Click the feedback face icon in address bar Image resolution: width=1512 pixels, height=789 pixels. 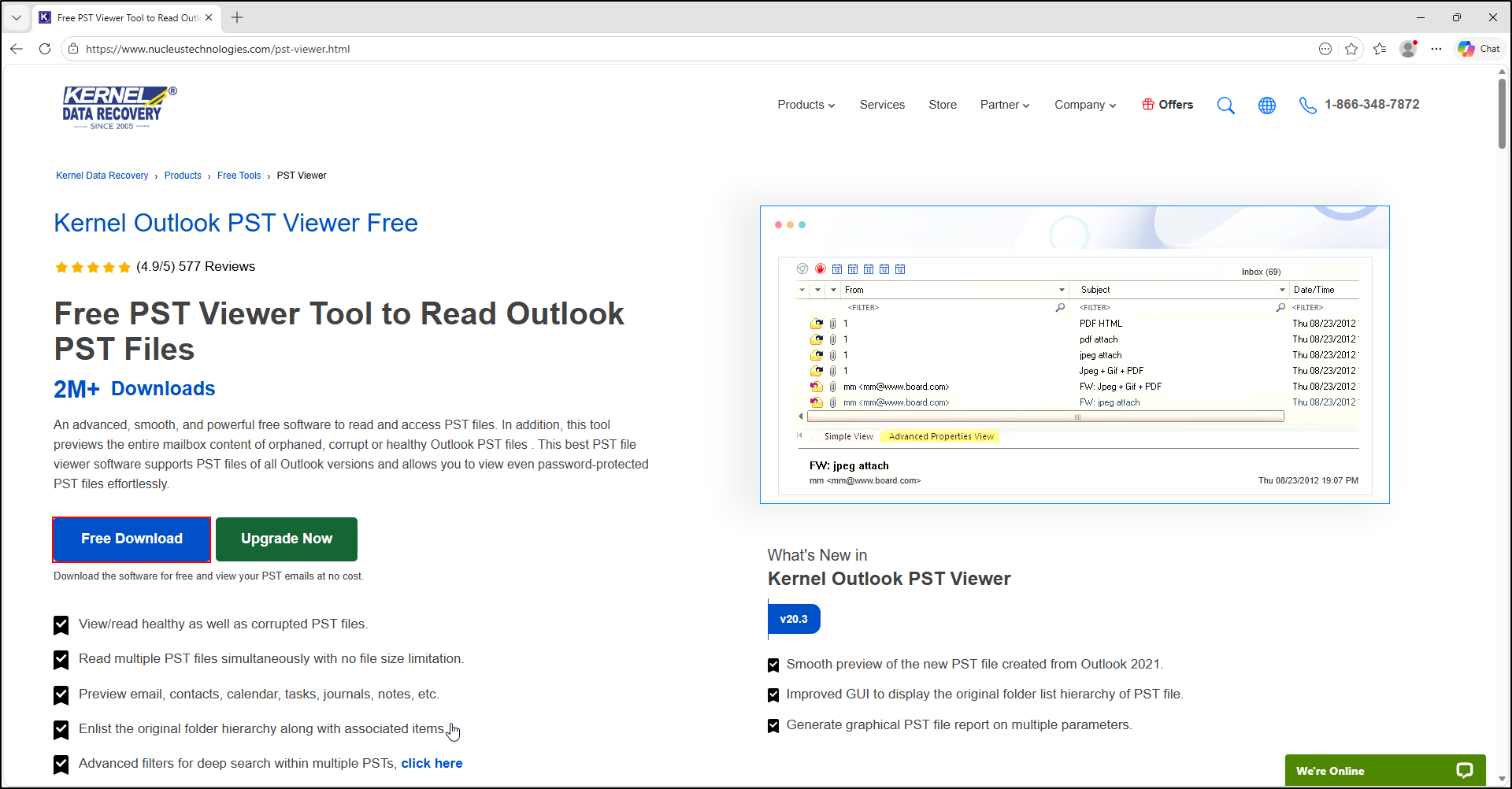pyautogui.click(x=1325, y=49)
